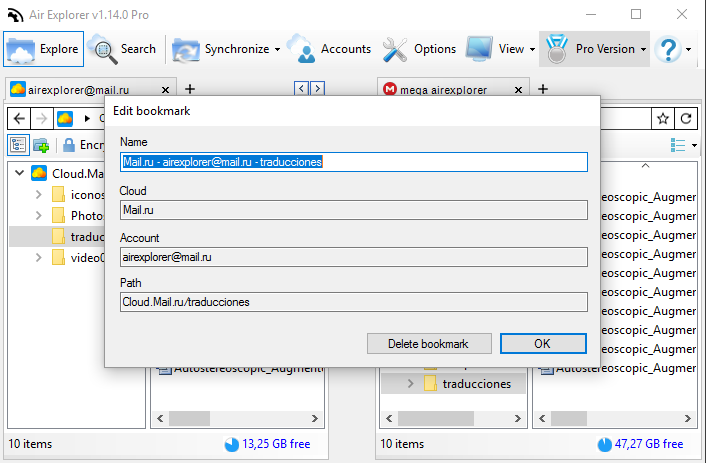
Task: Expand the Pro Version dropdown arrow
Action: pyautogui.click(x=643, y=49)
